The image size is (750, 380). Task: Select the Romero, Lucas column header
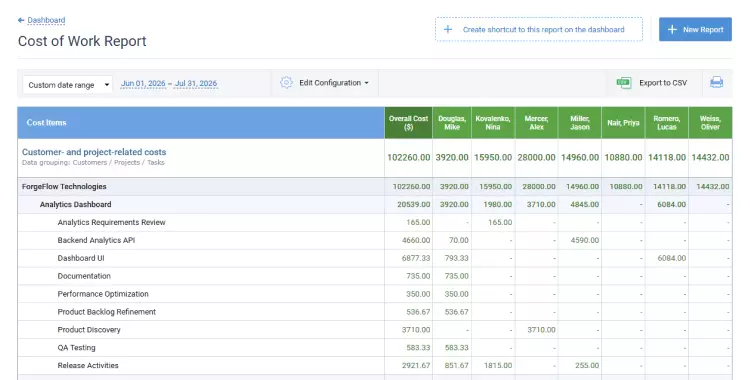[x=667, y=123]
